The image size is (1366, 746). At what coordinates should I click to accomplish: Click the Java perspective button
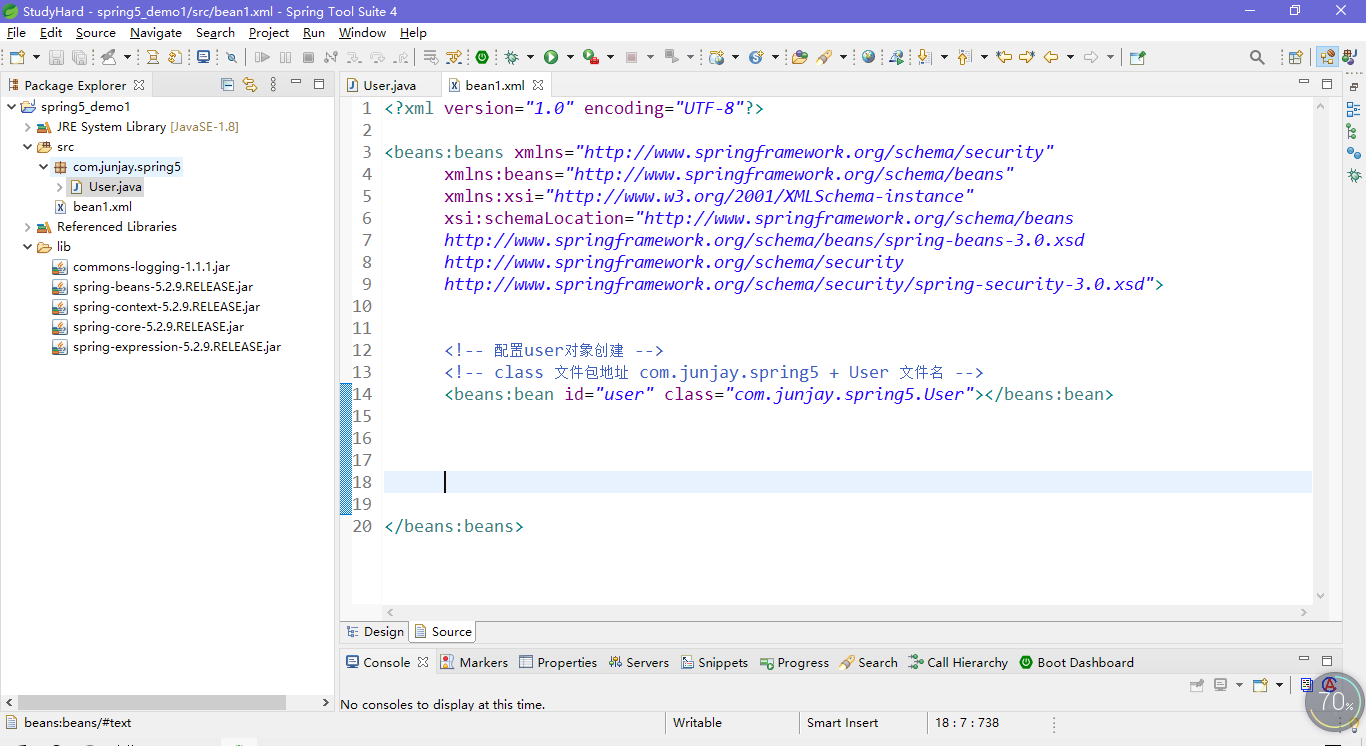tap(1352, 57)
